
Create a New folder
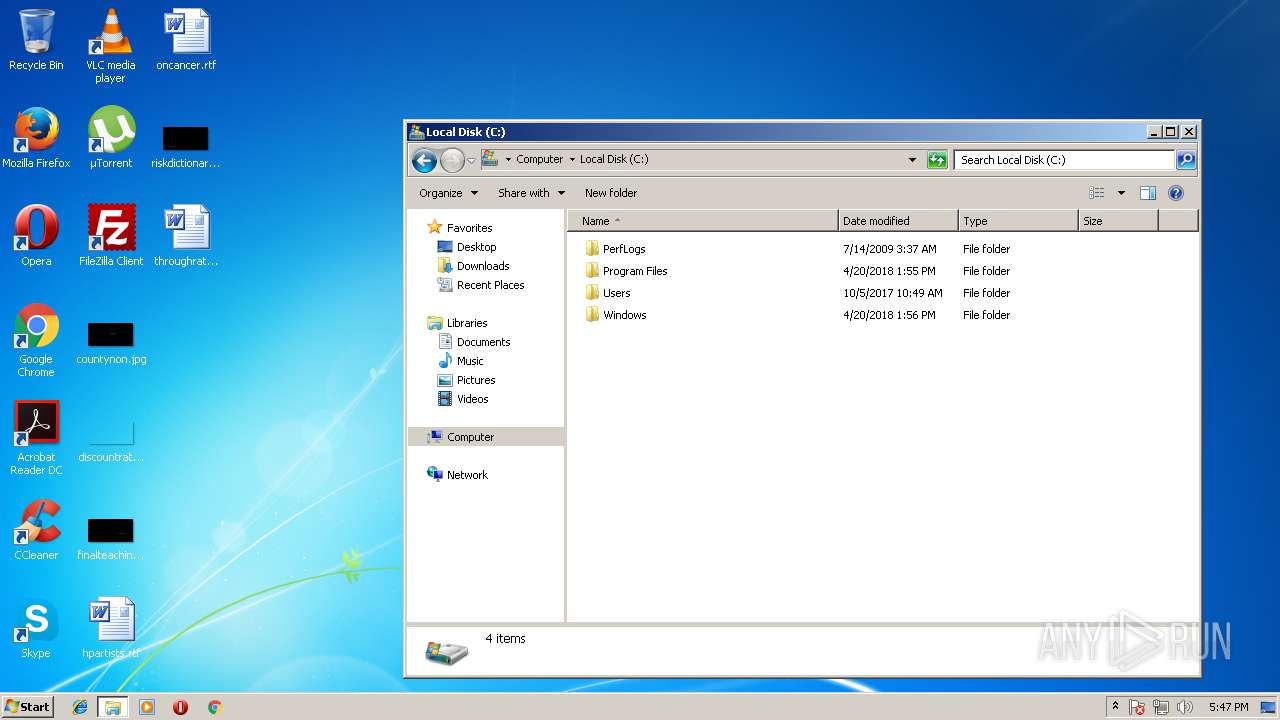coord(611,193)
